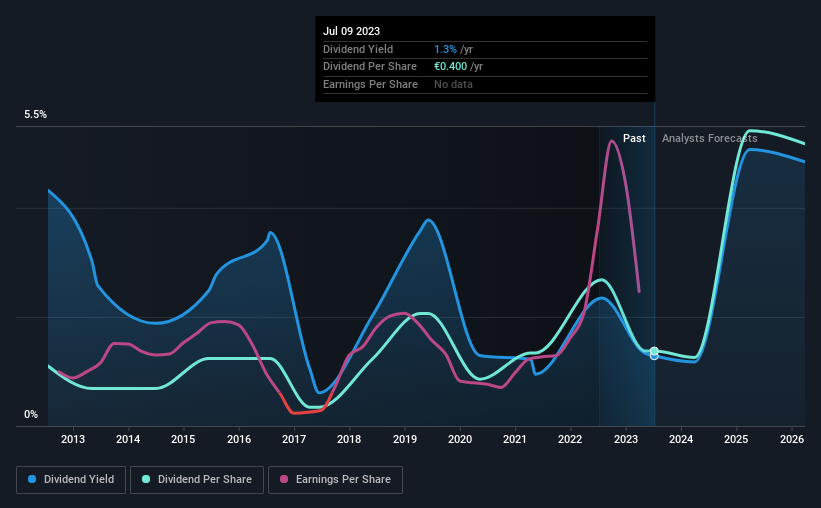821x508 pixels.
Task: Toggle the Dividend Per Share legend button
Action: point(197,480)
